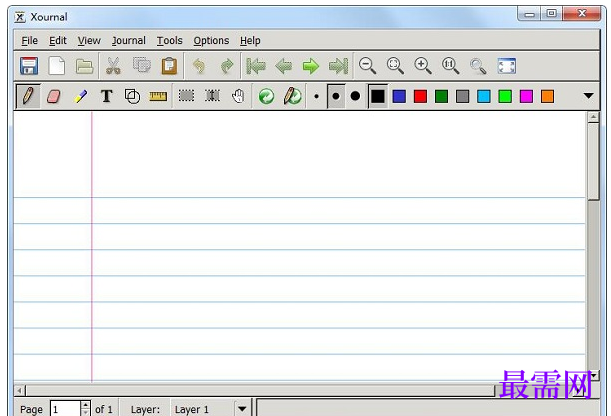Viewport: 611px width, 416px height.
Task: Jump to last page arrow
Action: [338, 66]
